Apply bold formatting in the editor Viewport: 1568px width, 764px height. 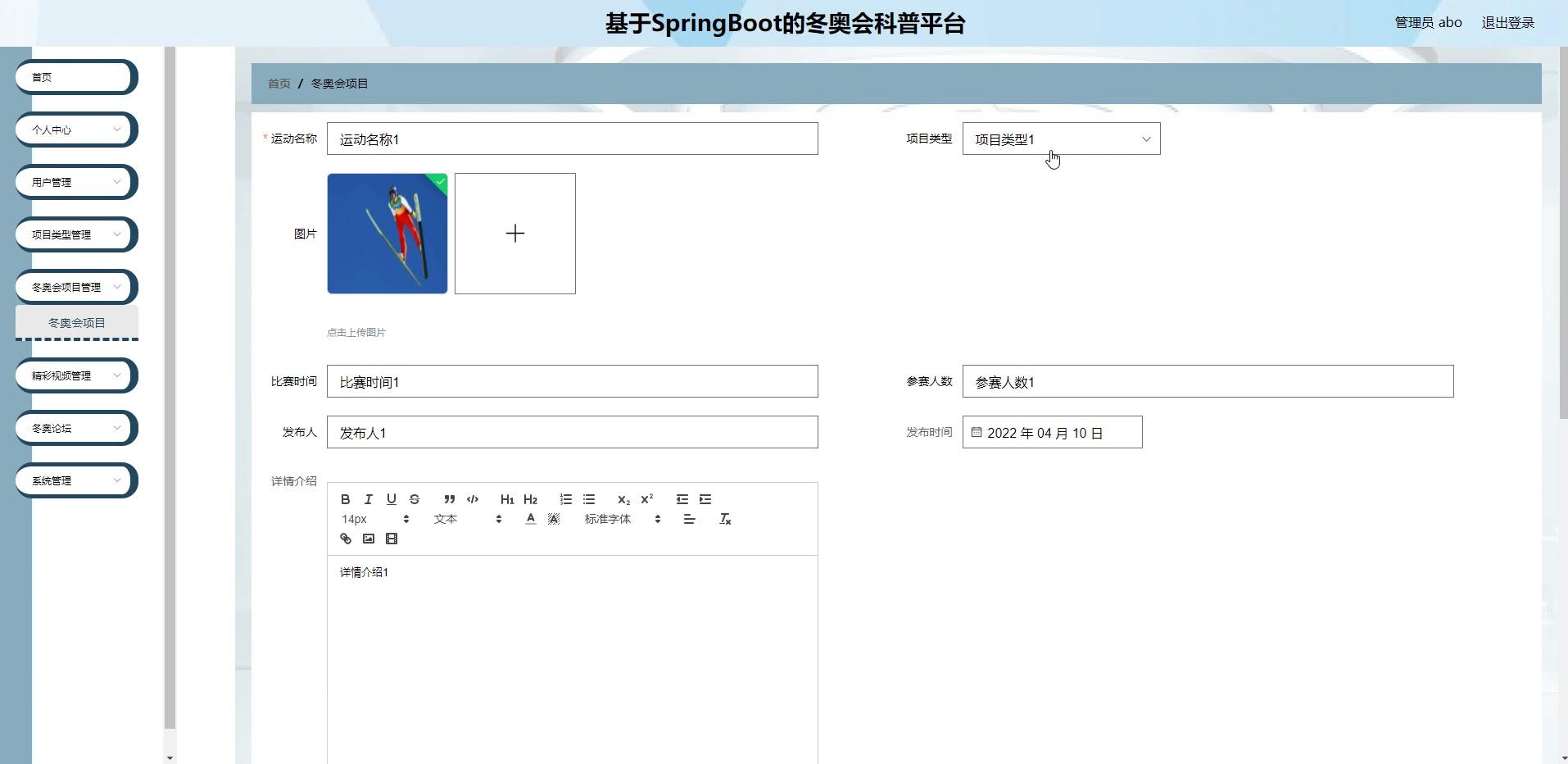[345, 499]
